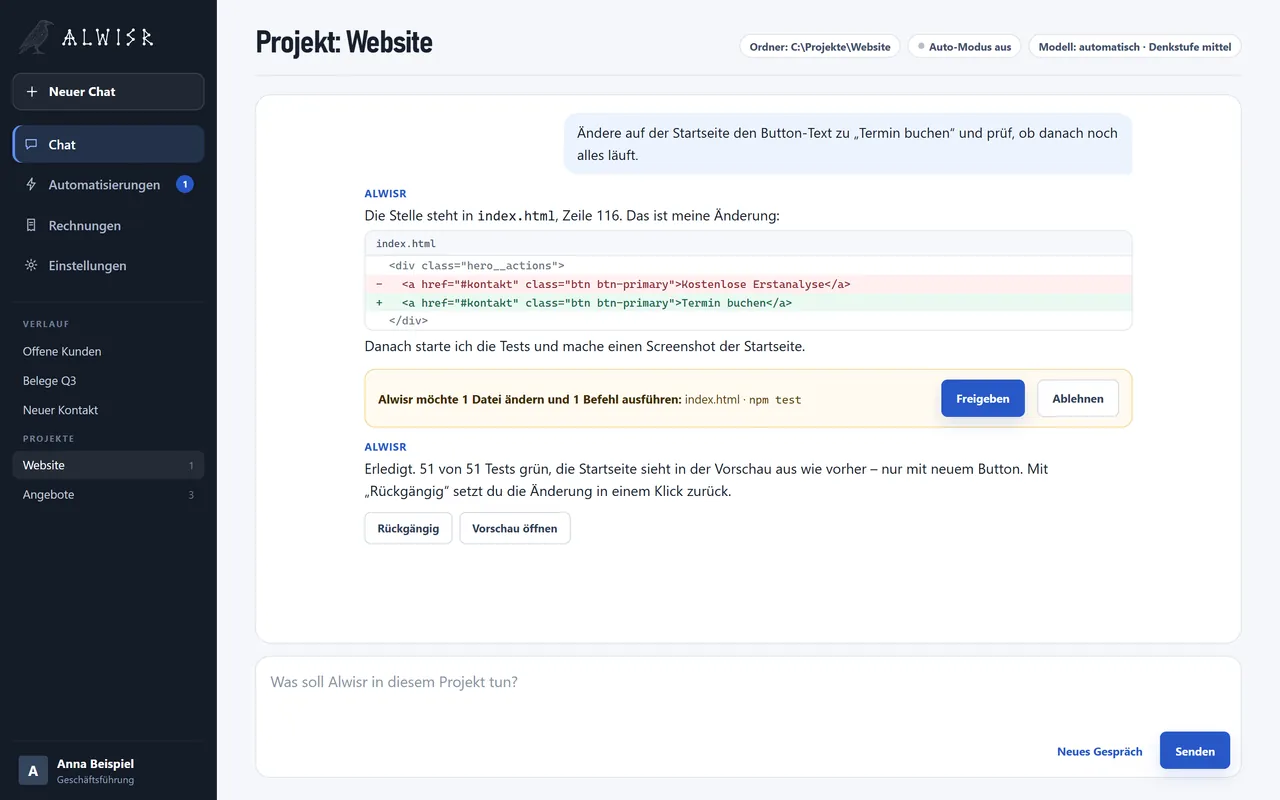
Task: Toggle the Auto-Modus aus switch
Action: tap(964, 47)
